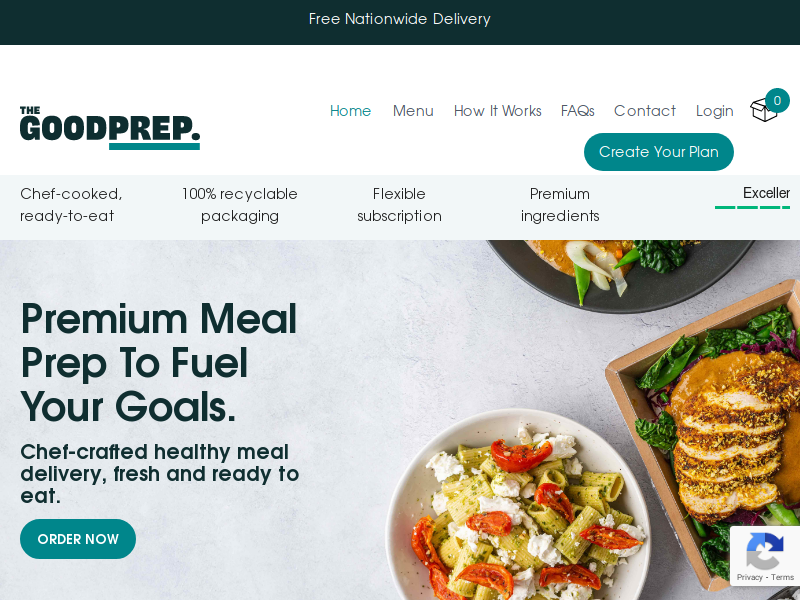Open the Menu page
This screenshot has width=800, height=600.
(x=413, y=111)
